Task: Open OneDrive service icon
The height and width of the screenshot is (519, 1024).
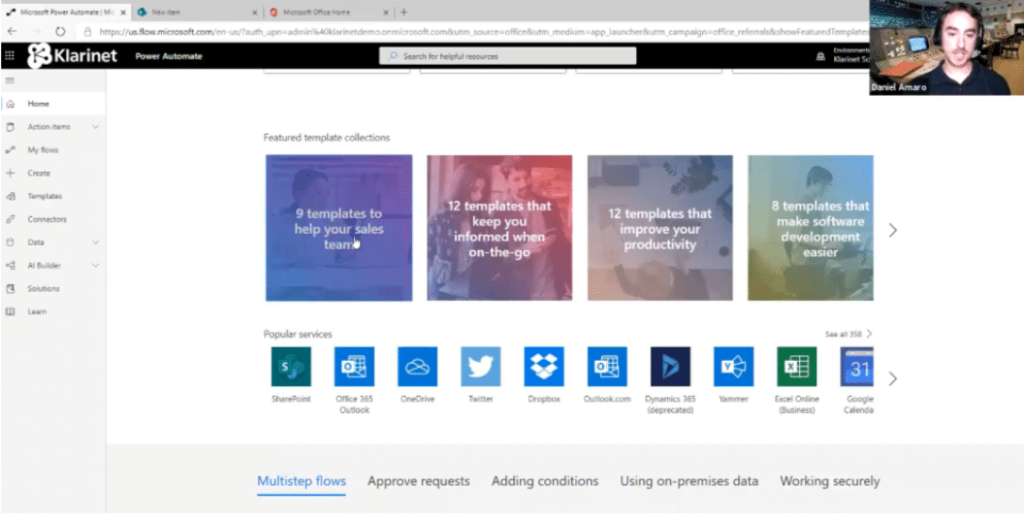Action: (417, 366)
